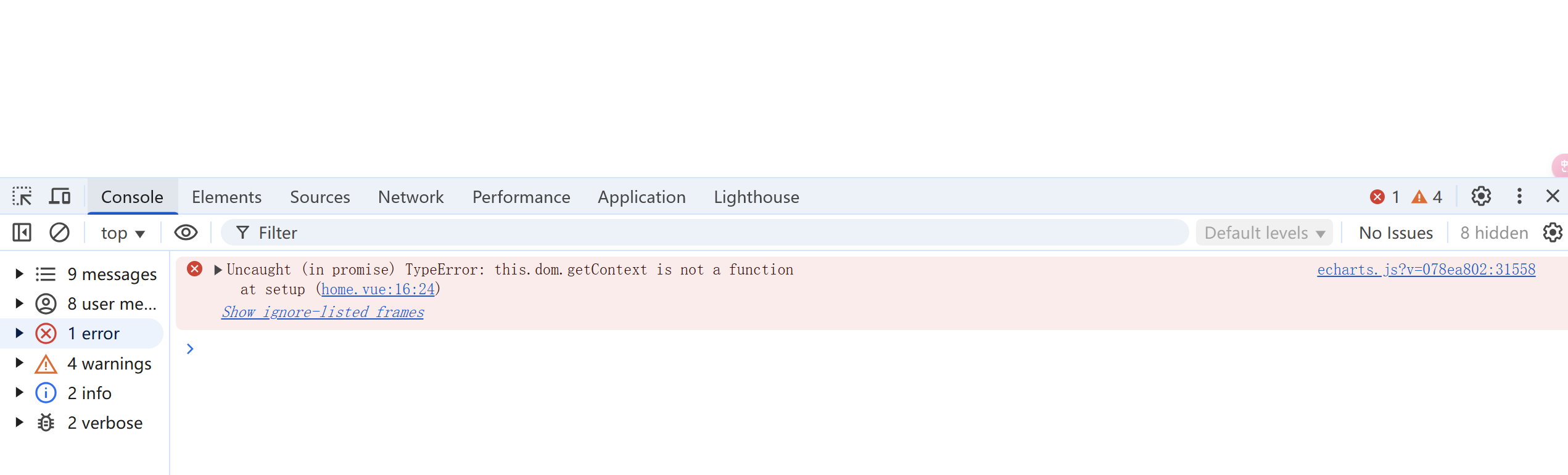1568x475 pixels.
Task: Clear the console with the ban icon
Action: pos(59,233)
